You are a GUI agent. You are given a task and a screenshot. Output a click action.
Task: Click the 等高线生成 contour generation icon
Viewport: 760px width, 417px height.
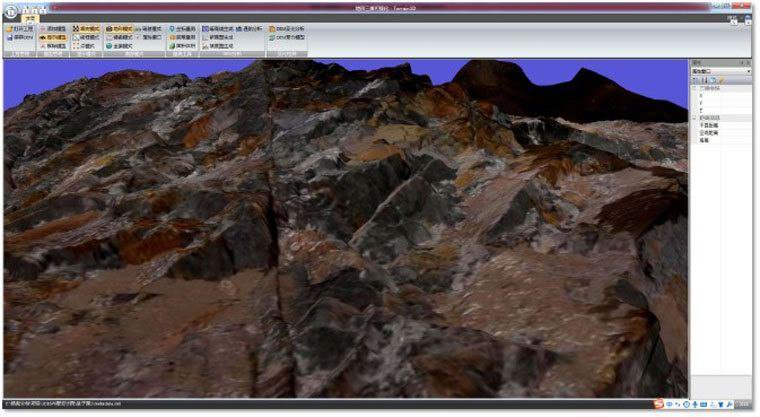[x=206, y=29]
